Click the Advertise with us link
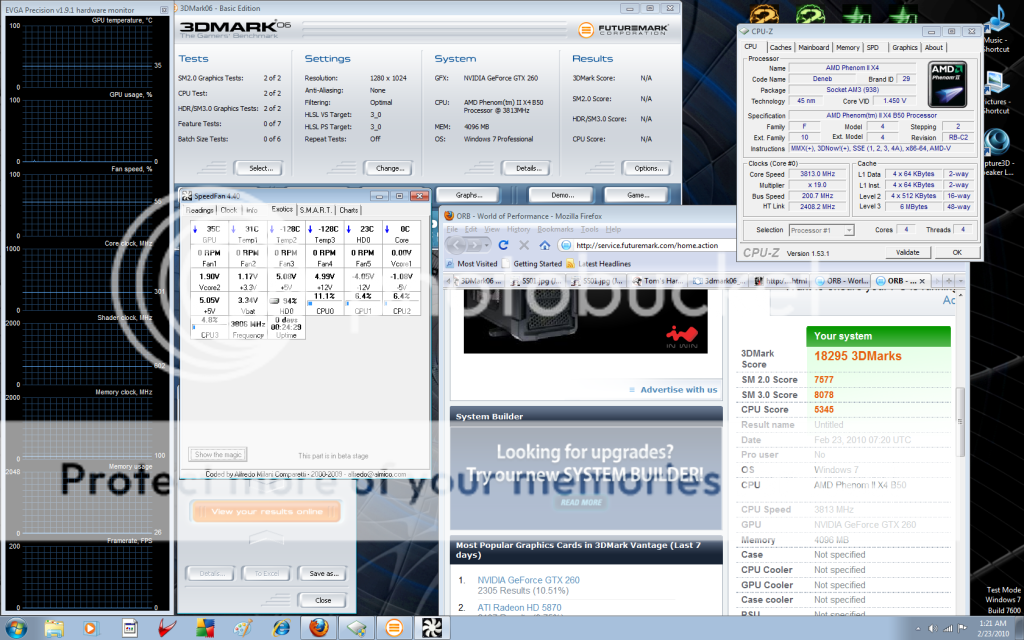Screen dimensions: 1024x640 [x=679, y=390]
